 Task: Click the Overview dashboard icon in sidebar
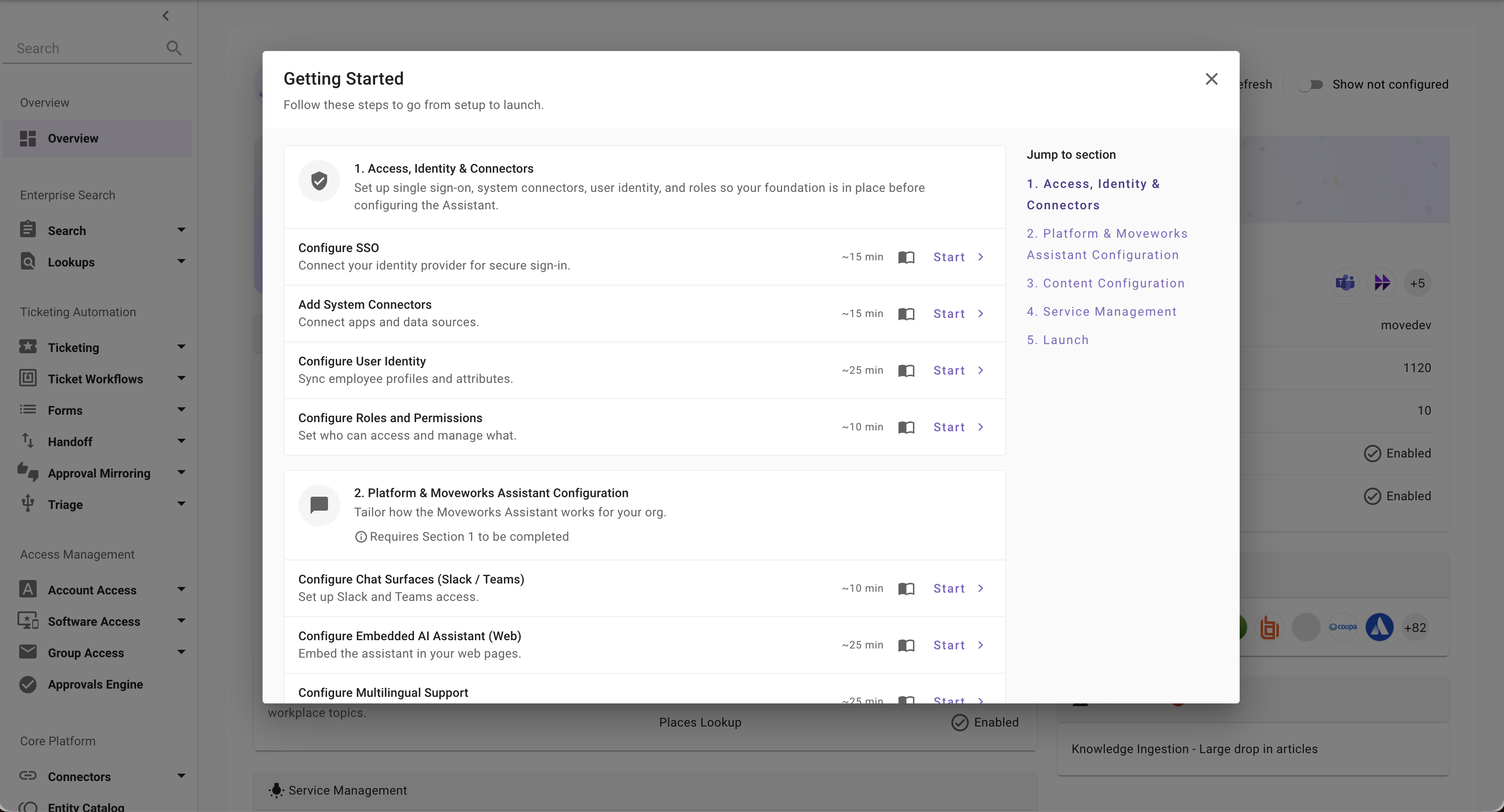pos(28,138)
